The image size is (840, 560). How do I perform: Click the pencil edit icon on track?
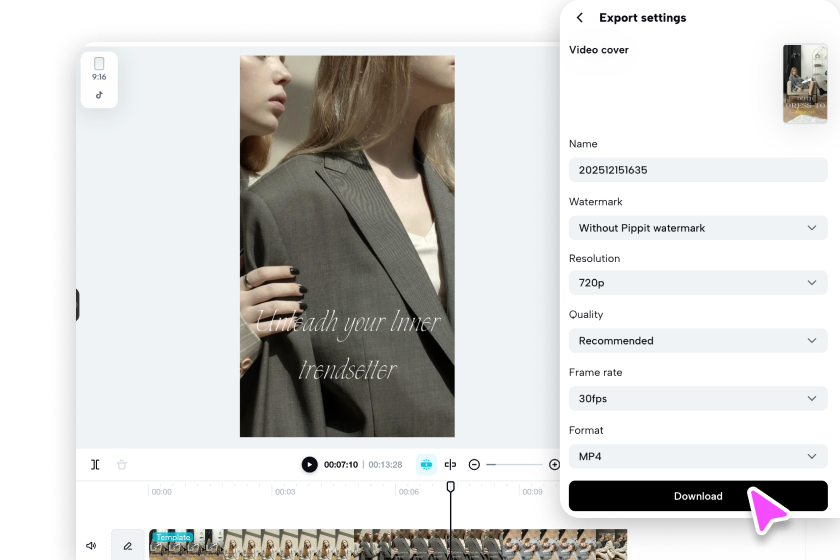click(x=128, y=546)
